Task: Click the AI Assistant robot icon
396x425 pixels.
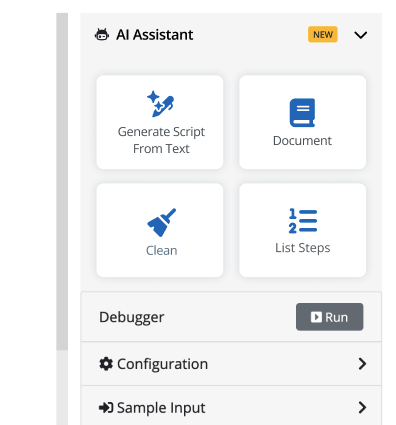Action: pos(102,35)
